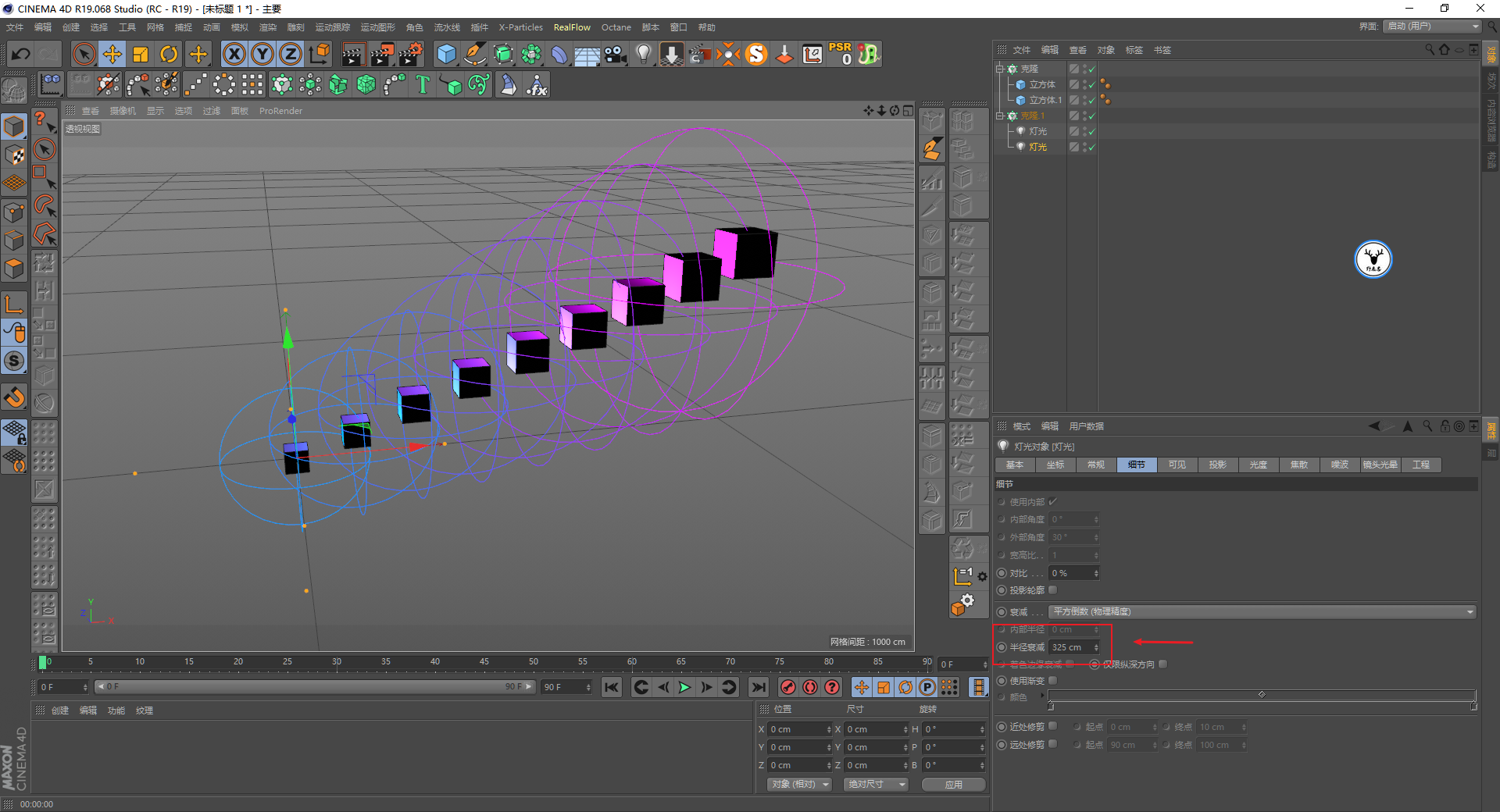Screen dimensions: 1500x812
Task: Toggle the 使用内部 checkbox
Action: coord(1053,502)
